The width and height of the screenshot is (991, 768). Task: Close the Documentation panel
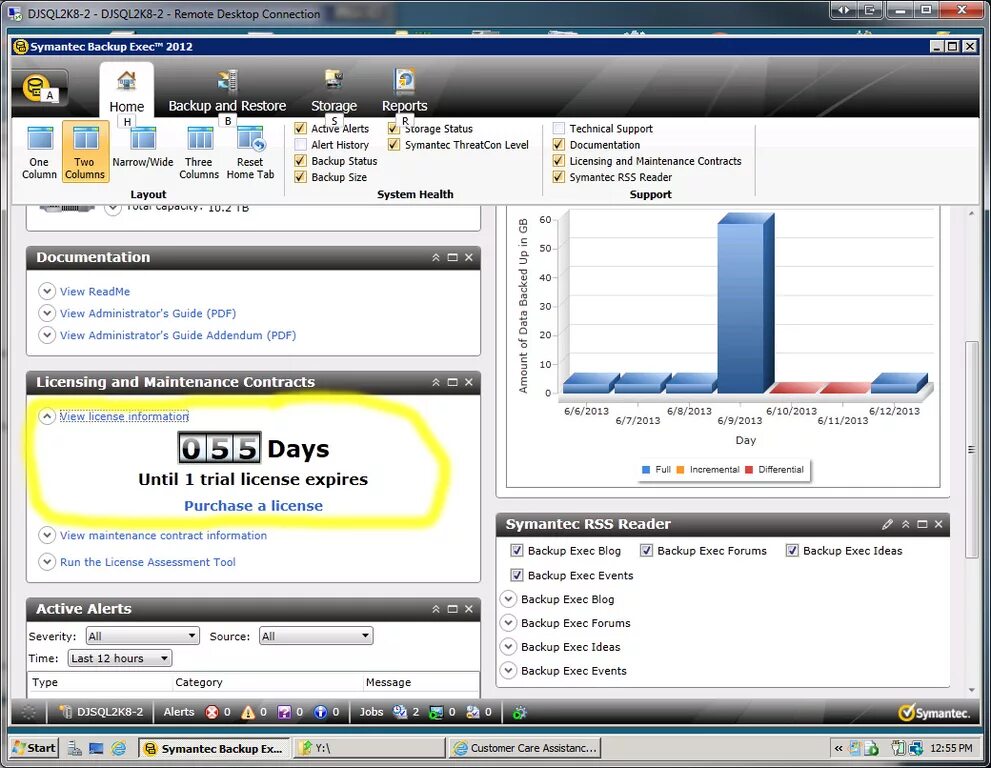click(x=468, y=257)
